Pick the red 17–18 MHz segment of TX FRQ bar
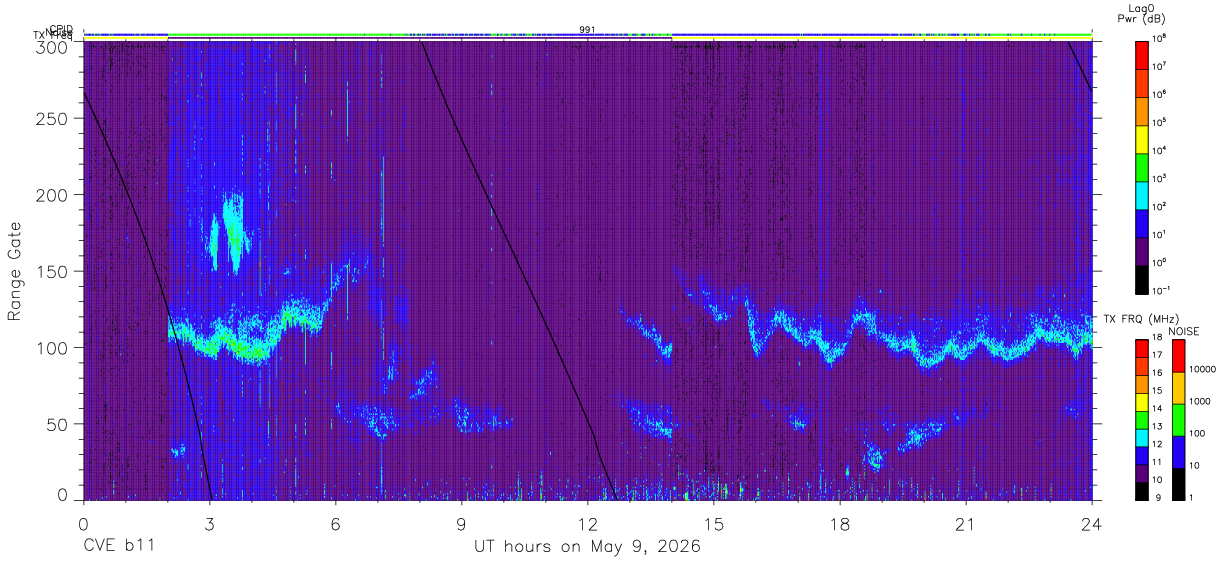This screenshot has height=567, width=1228. coord(1141,349)
